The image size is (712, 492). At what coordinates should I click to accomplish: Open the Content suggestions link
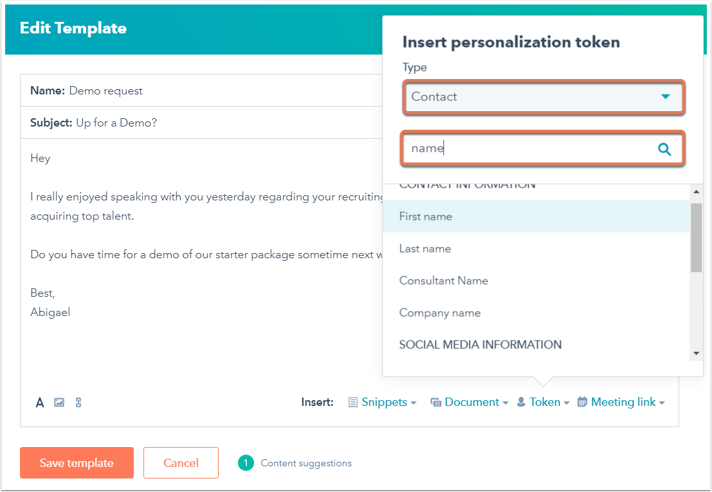306,463
